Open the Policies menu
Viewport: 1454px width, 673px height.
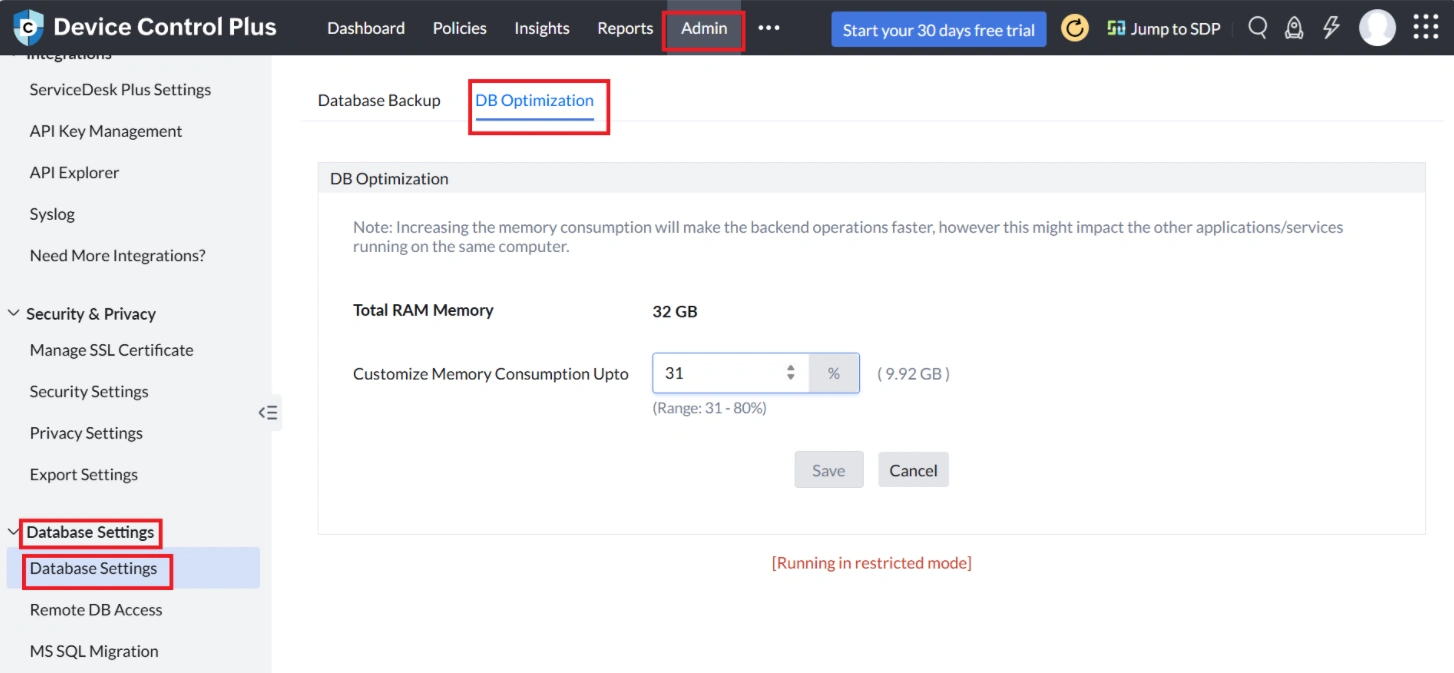pyautogui.click(x=460, y=29)
